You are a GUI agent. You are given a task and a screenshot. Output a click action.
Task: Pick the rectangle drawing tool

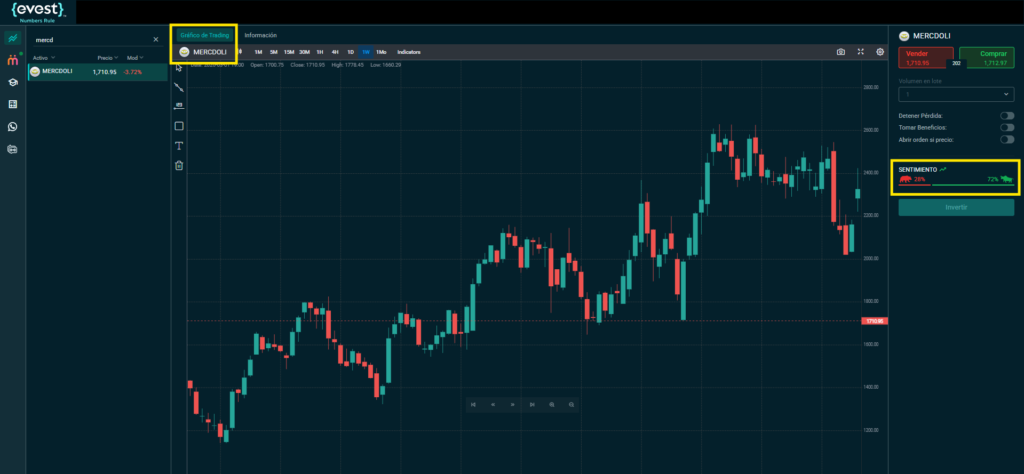tap(179, 126)
